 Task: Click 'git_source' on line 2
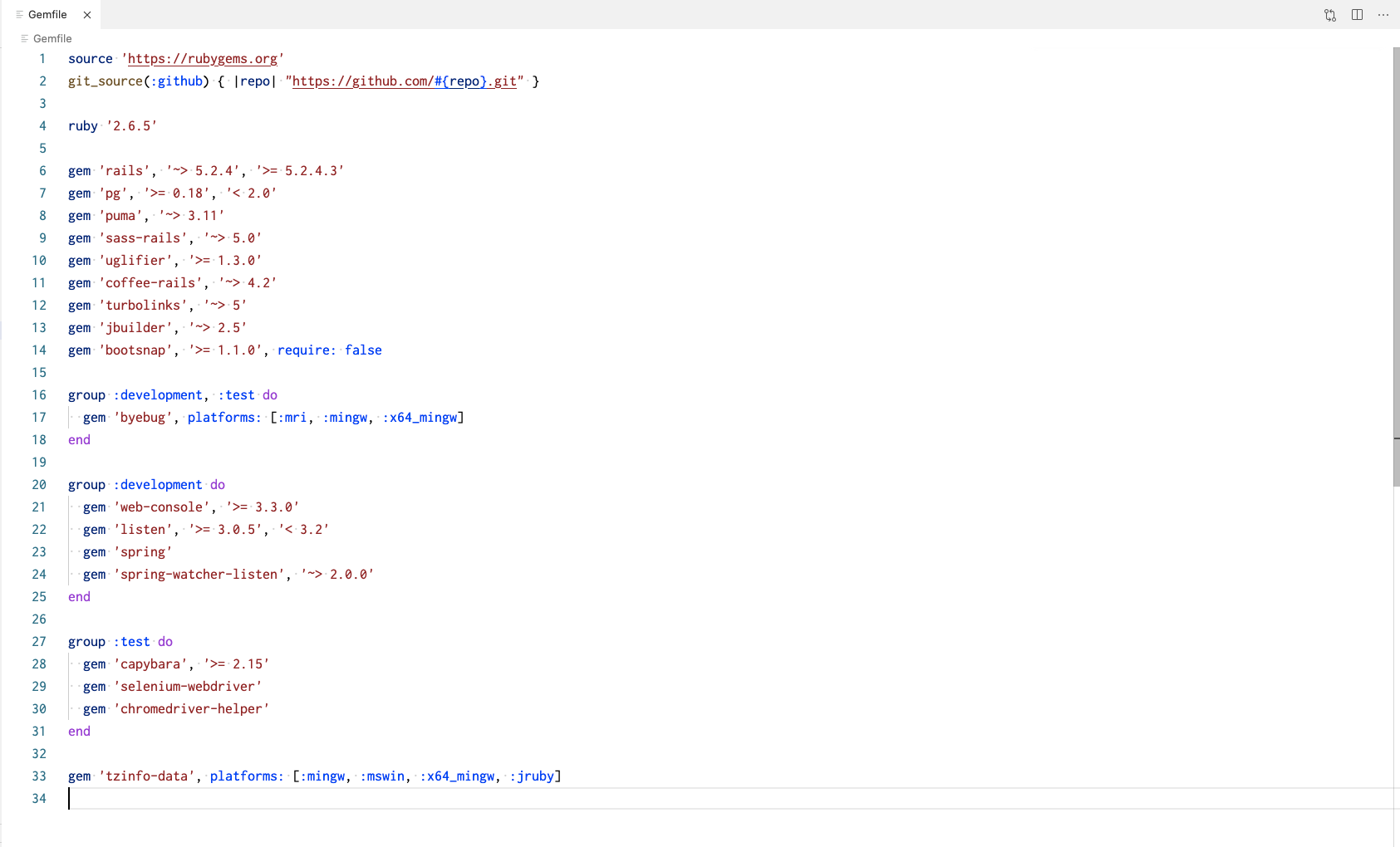pyautogui.click(x=106, y=81)
